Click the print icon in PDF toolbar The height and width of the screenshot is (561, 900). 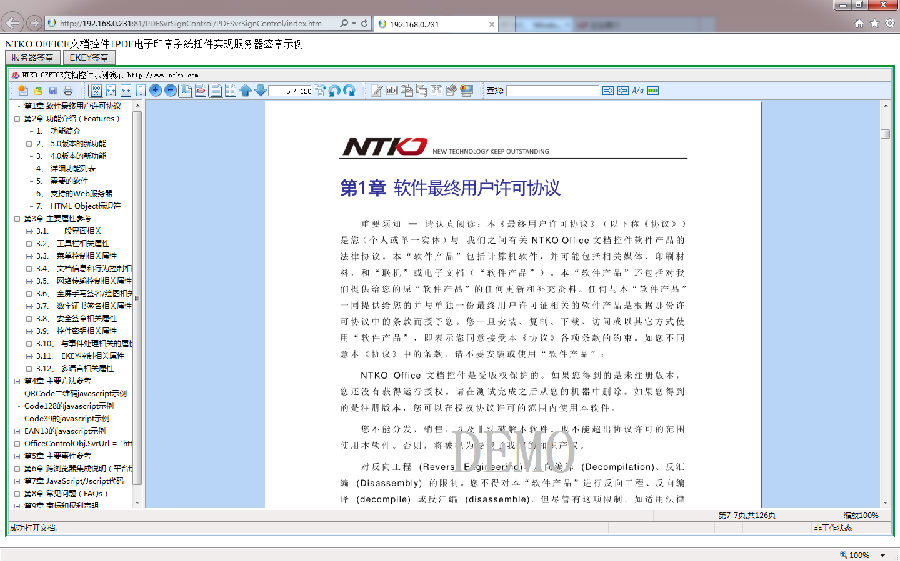[68, 90]
